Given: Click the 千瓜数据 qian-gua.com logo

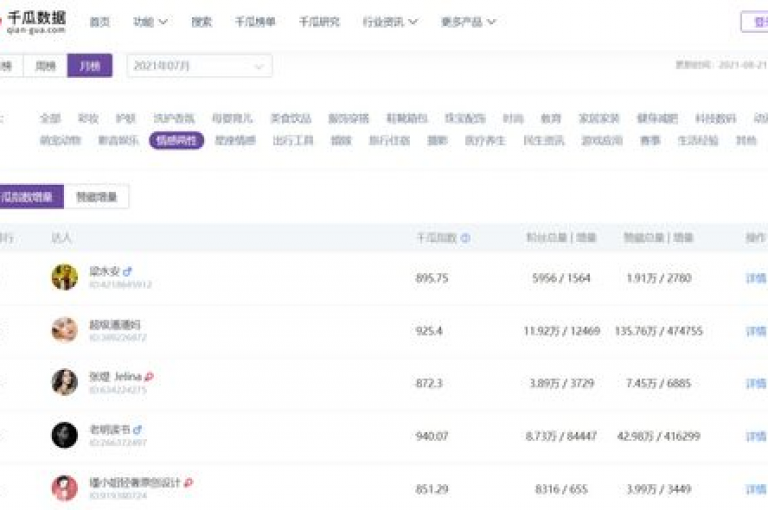Looking at the screenshot, I should (x=33, y=23).
